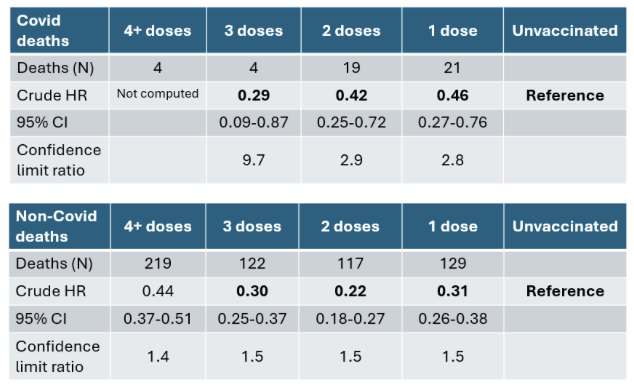Click the '1 dose' header in Non-Covid table

(453, 226)
